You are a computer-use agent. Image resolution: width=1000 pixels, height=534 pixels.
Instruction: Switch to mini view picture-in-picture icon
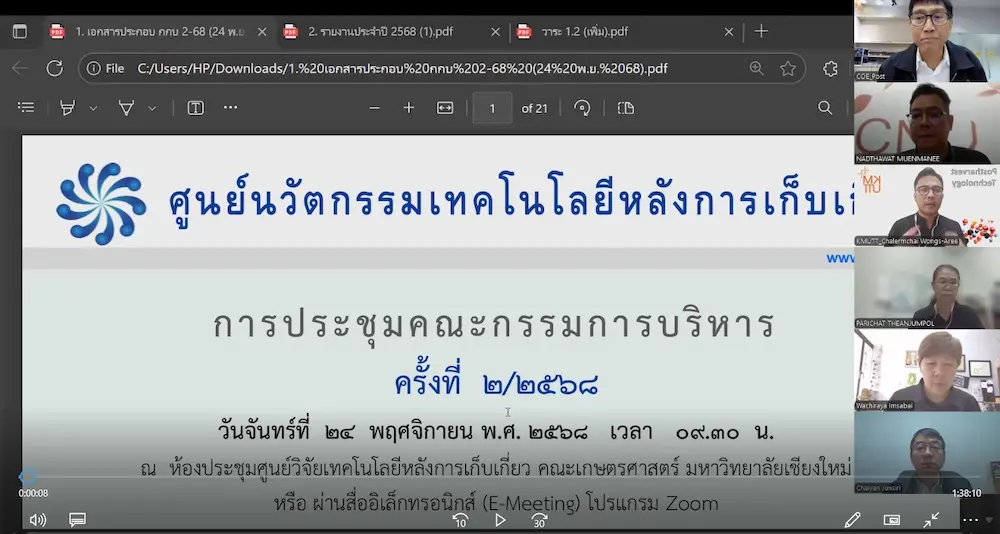[892, 520]
